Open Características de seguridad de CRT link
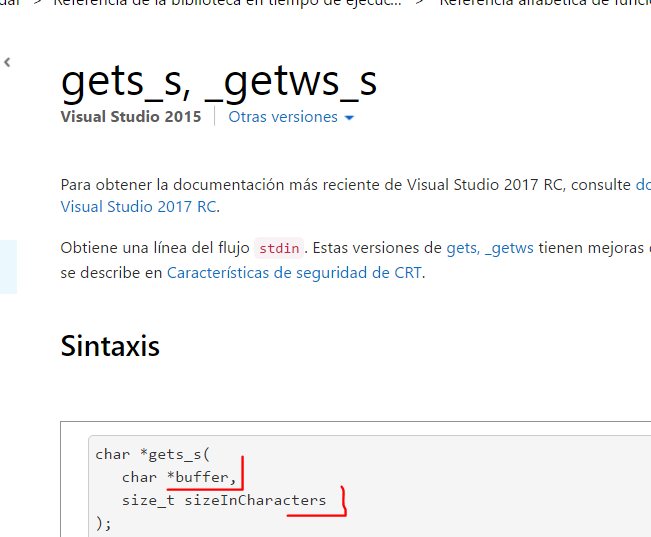 coord(295,272)
